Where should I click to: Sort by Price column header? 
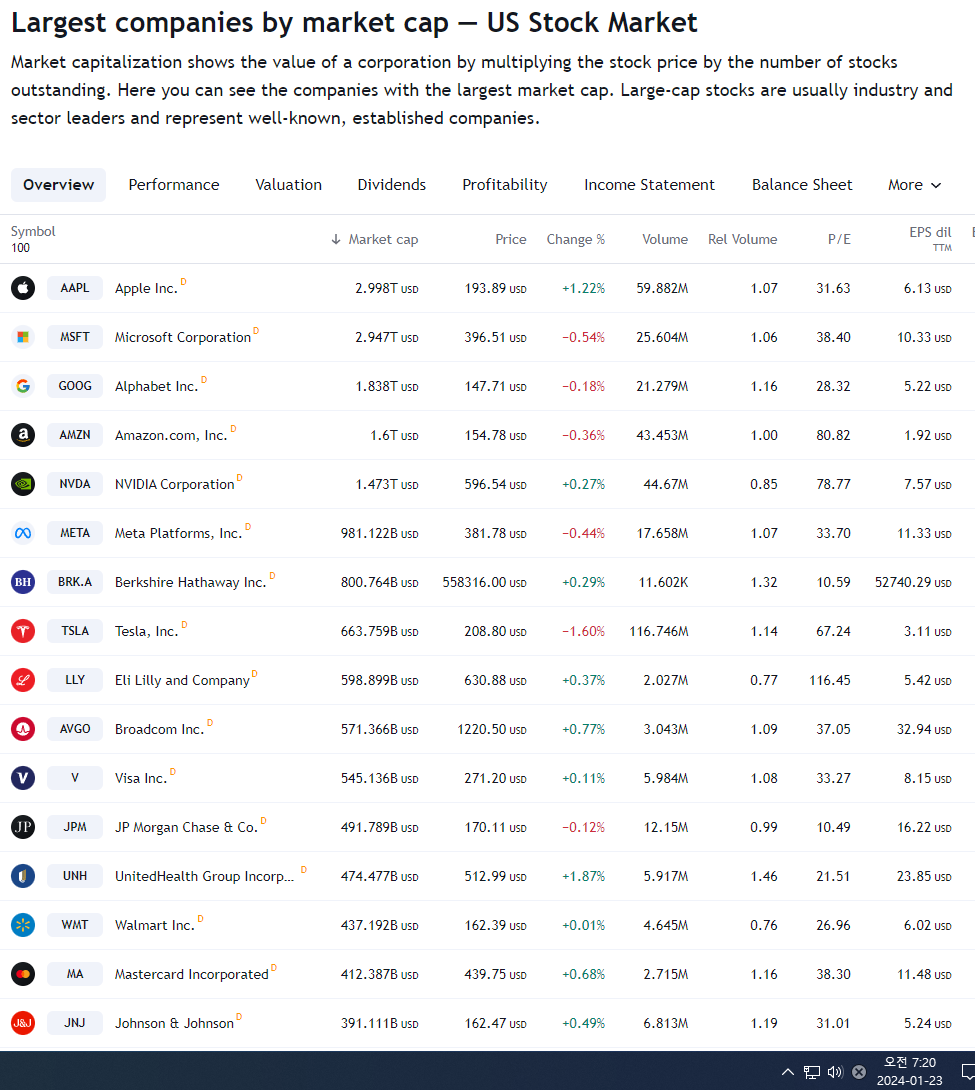tap(511, 239)
